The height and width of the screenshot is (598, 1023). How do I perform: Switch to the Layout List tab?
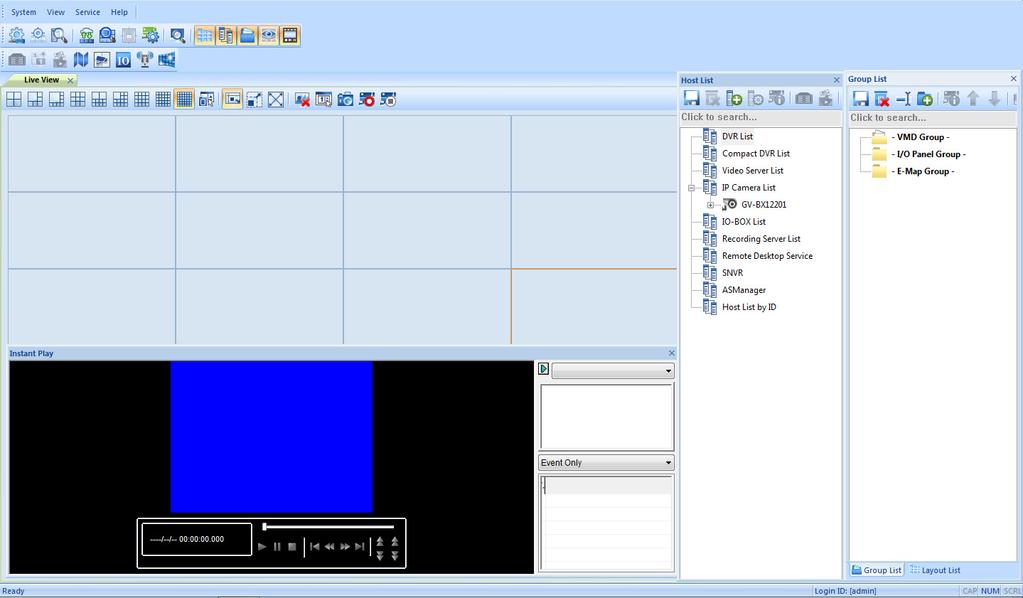(x=936, y=570)
